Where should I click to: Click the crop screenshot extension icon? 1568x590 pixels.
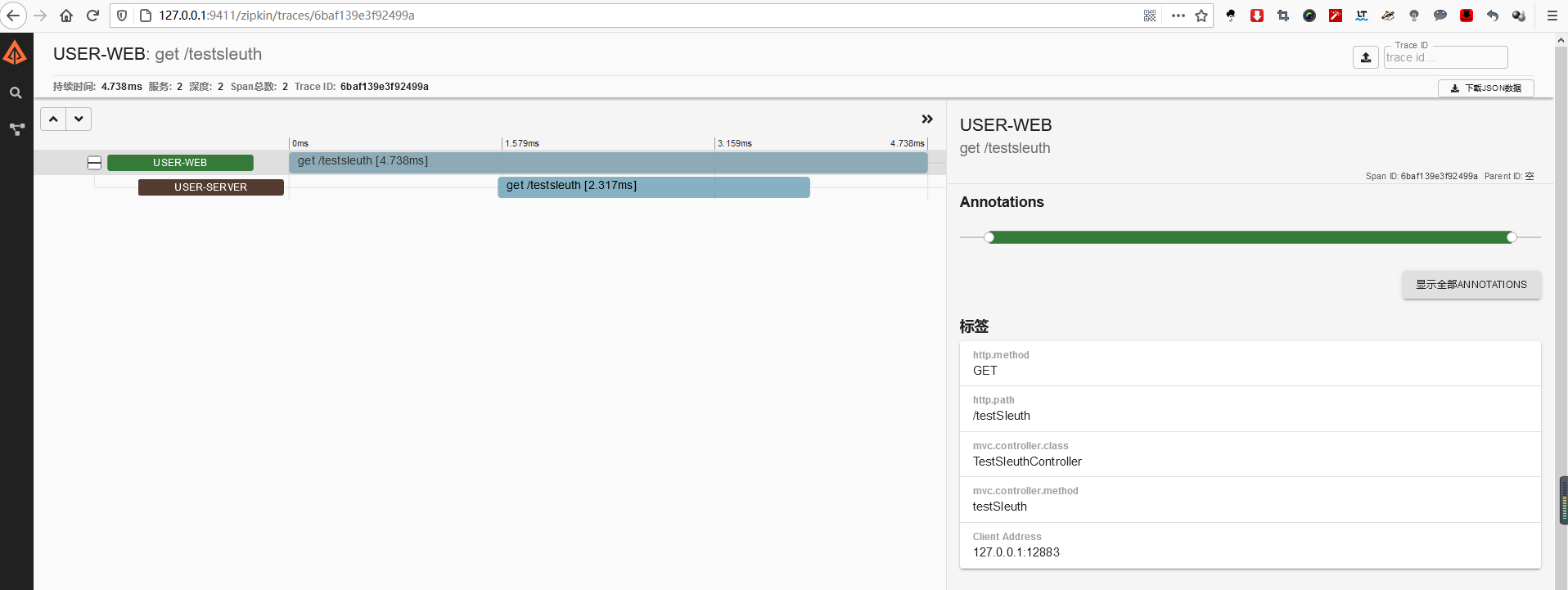1282,16
